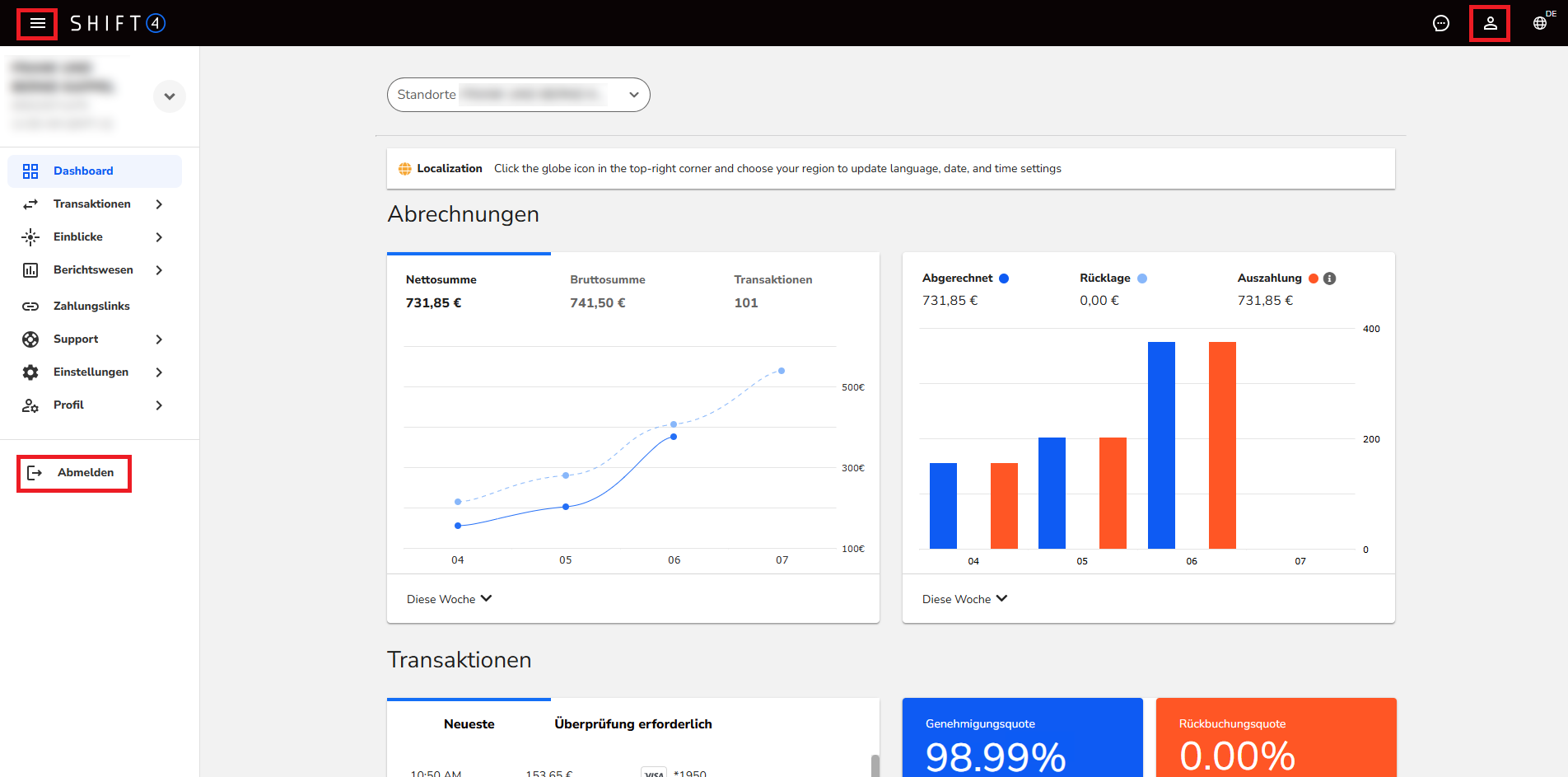This screenshot has height=777, width=1568.
Task: Expand the Transaktionen submenu arrow
Action: click(159, 204)
